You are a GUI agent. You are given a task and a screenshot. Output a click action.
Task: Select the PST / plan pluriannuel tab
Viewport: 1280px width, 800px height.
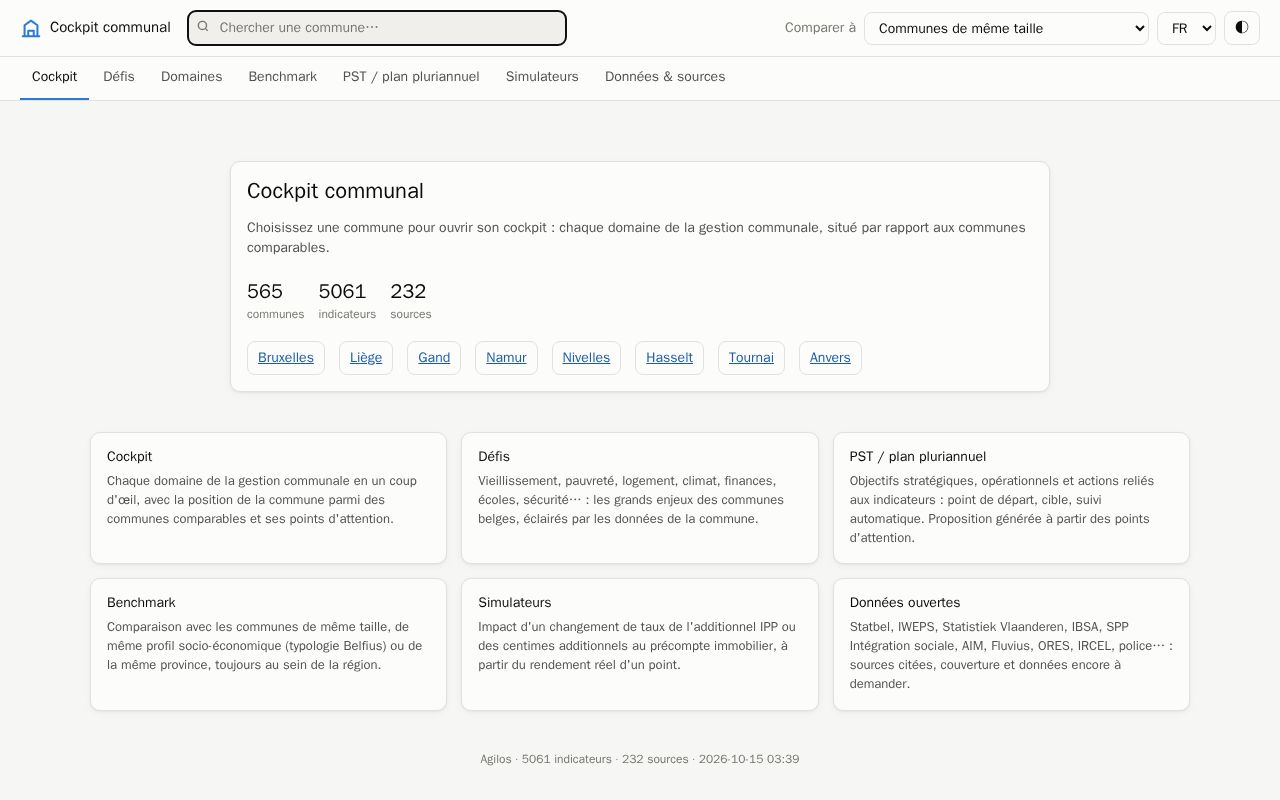[x=411, y=77]
